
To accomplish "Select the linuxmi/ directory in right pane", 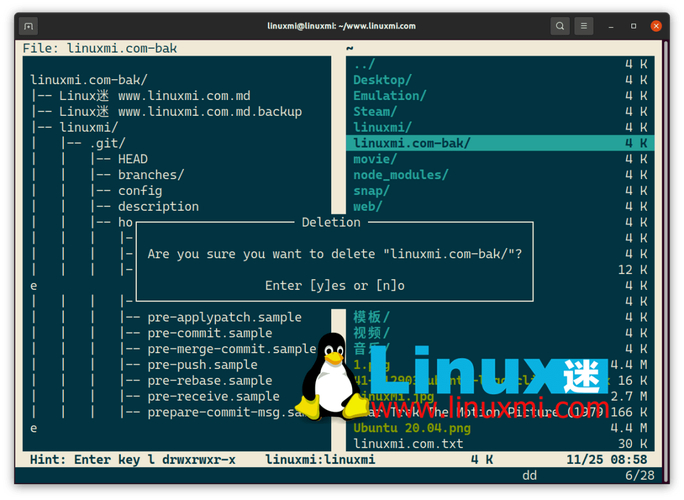I will pyautogui.click(x=500, y=127).
